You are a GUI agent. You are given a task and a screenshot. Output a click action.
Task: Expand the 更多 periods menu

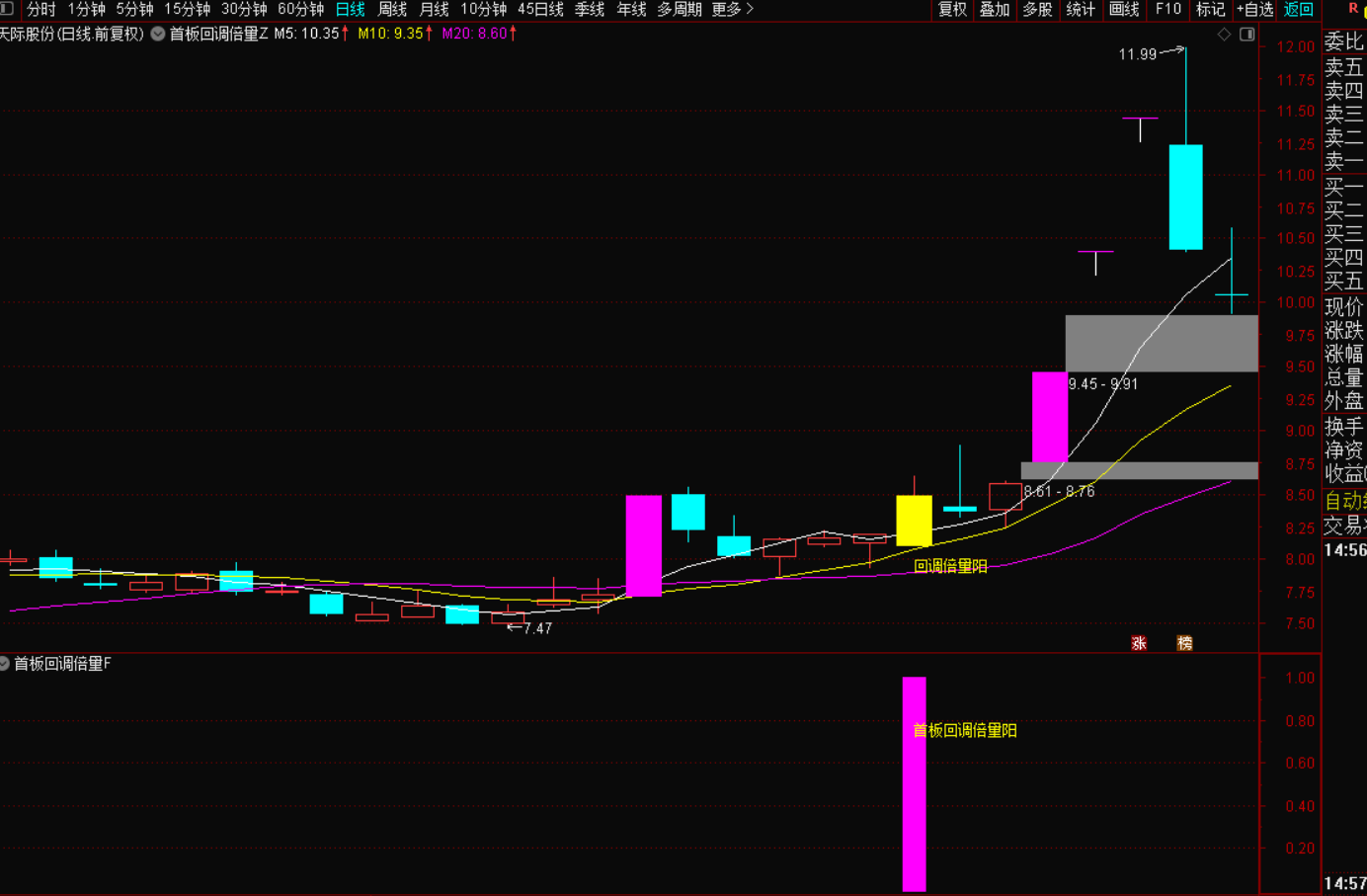(732, 10)
